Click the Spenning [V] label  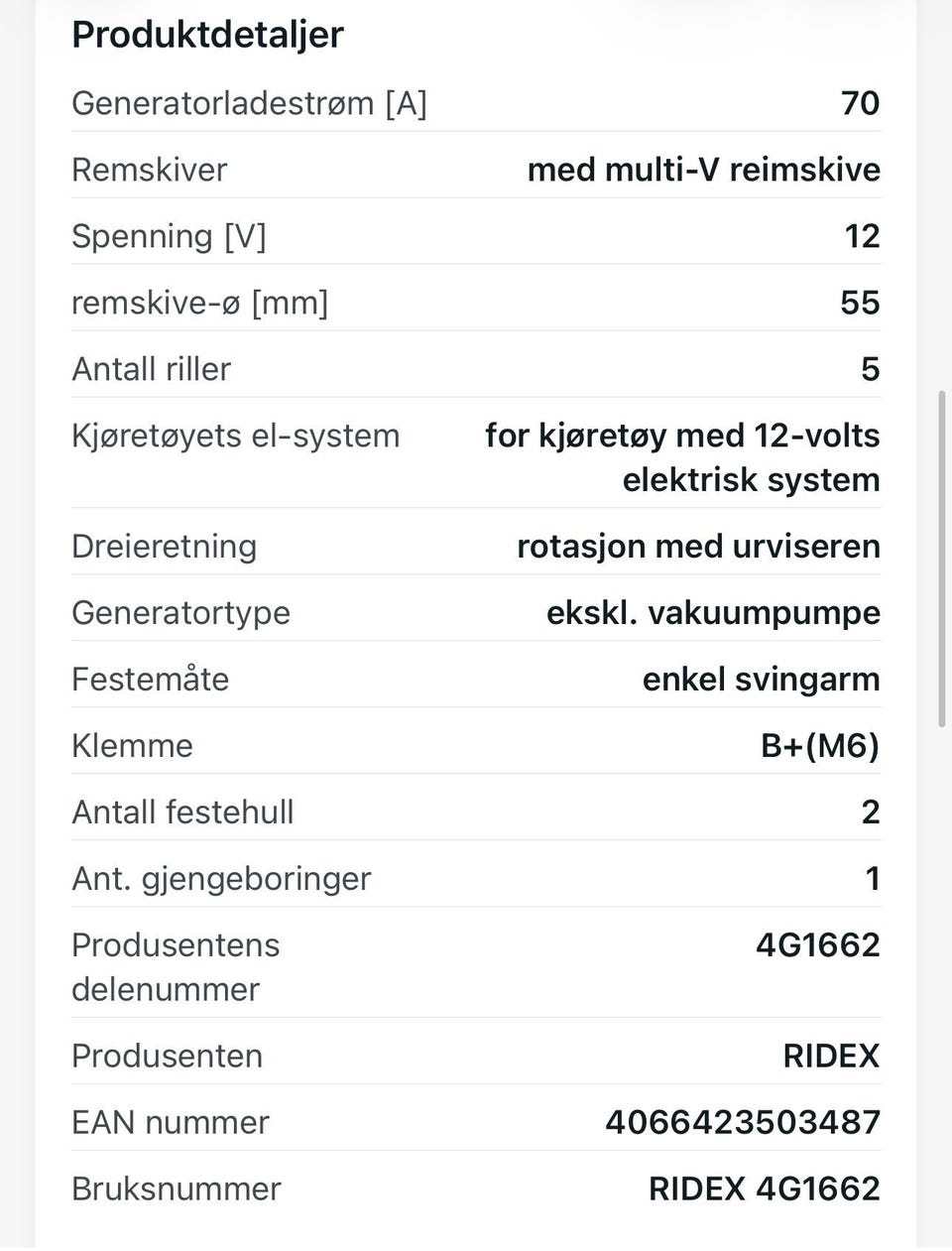pos(169,236)
